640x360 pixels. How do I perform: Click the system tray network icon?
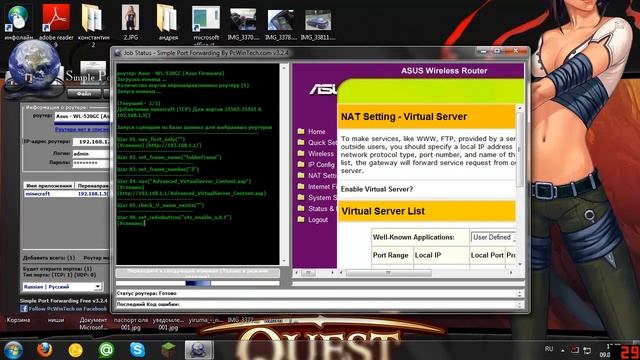(587, 350)
